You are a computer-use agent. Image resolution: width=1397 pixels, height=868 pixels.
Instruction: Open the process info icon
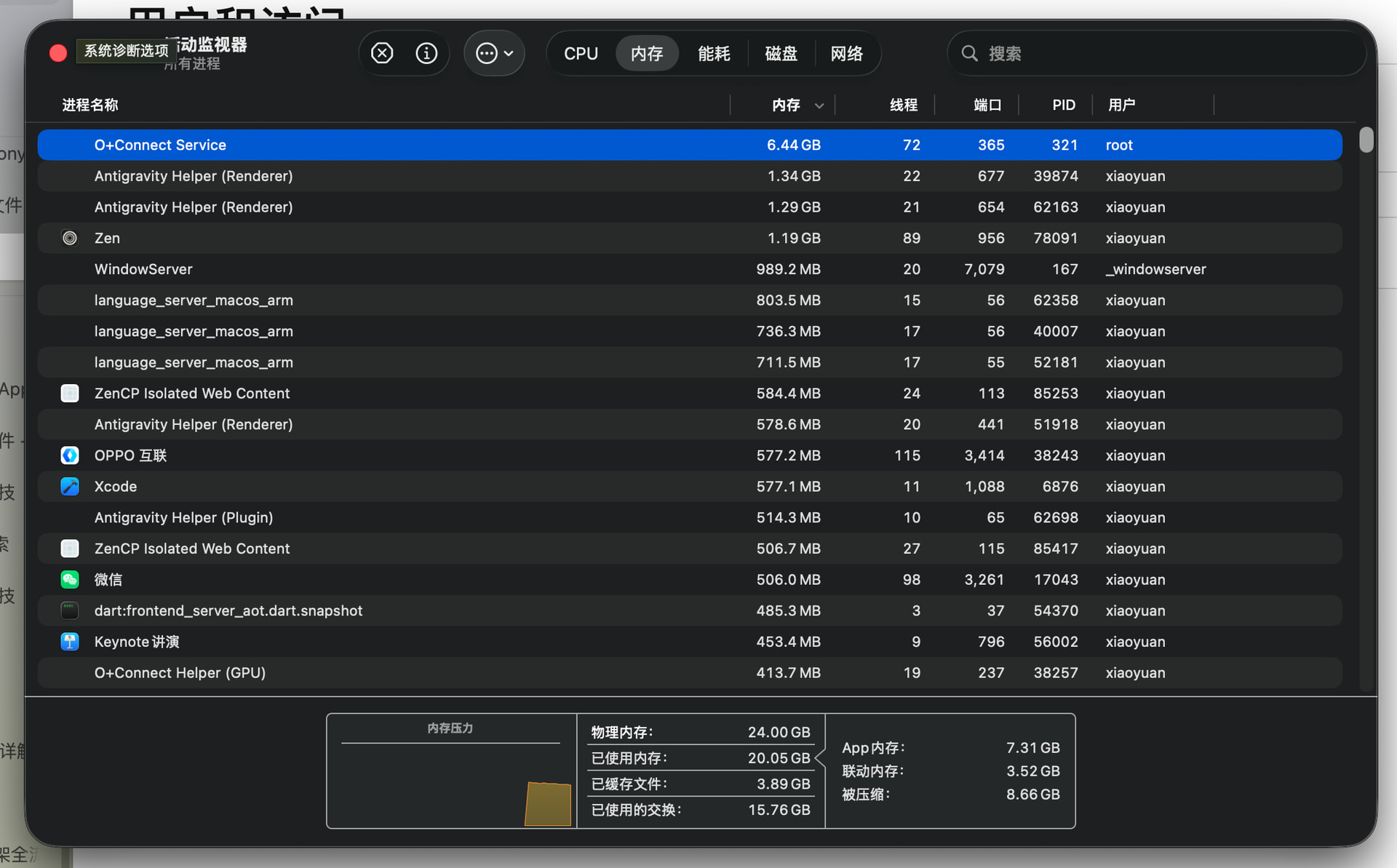(426, 53)
